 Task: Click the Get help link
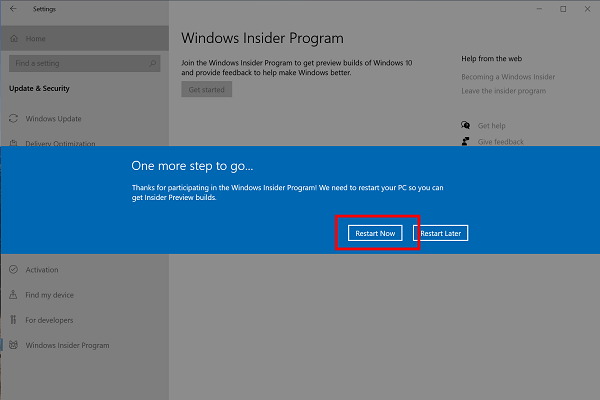491,126
